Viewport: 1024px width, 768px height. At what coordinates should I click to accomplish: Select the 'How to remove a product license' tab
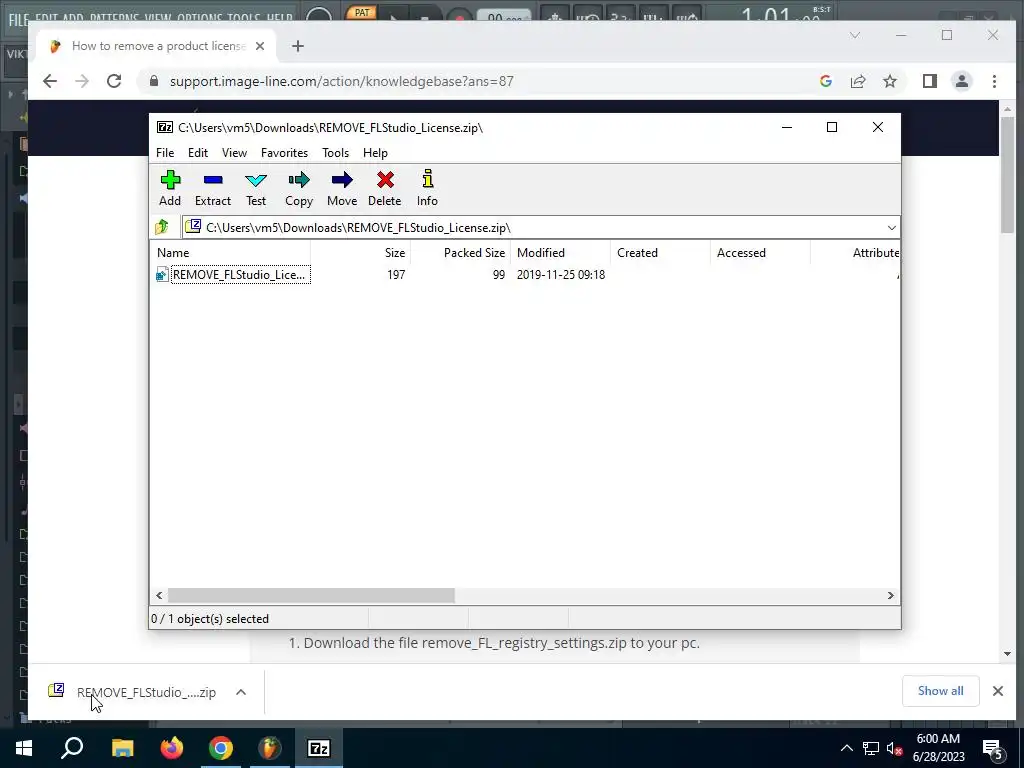(157, 46)
